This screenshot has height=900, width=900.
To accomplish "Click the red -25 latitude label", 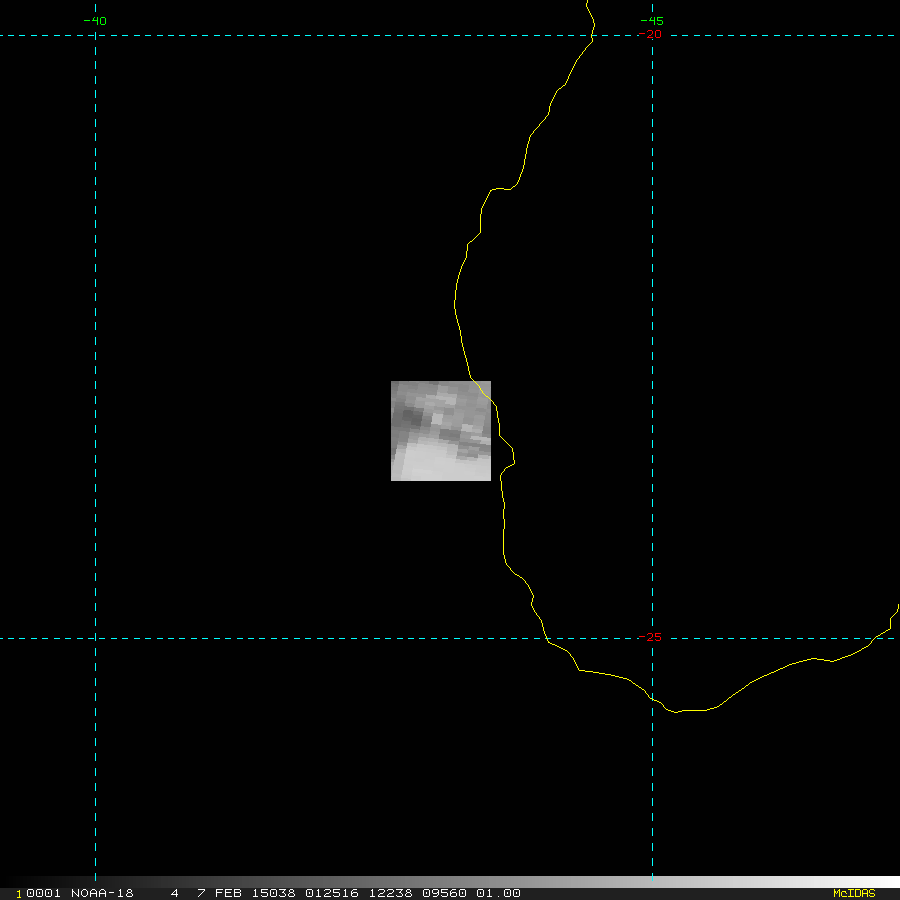I will [651, 637].
